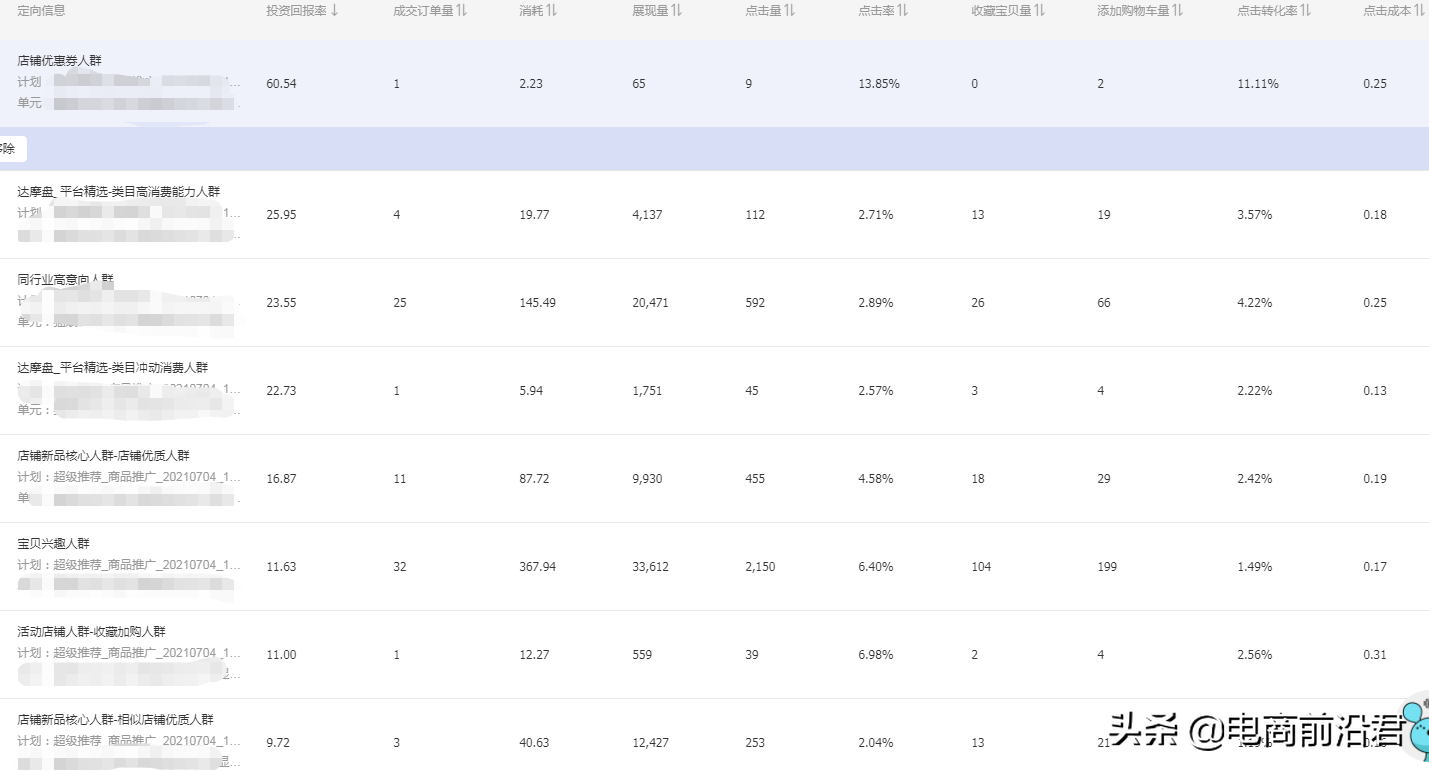This screenshot has width=1429, height=771.
Task: Click the partially visible 移除 button
Action: pyautogui.click(x=11, y=149)
